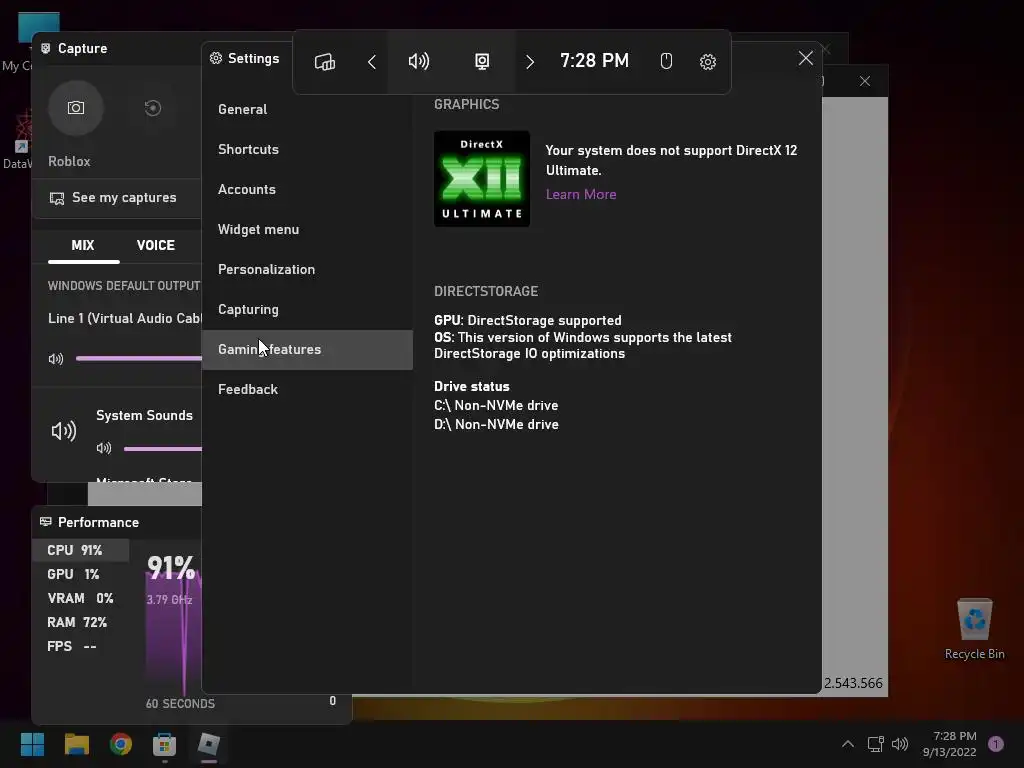Viewport: 1024px width, 768px height.
Task: Open the Shortcuts settings section
Action: (307, 150)
